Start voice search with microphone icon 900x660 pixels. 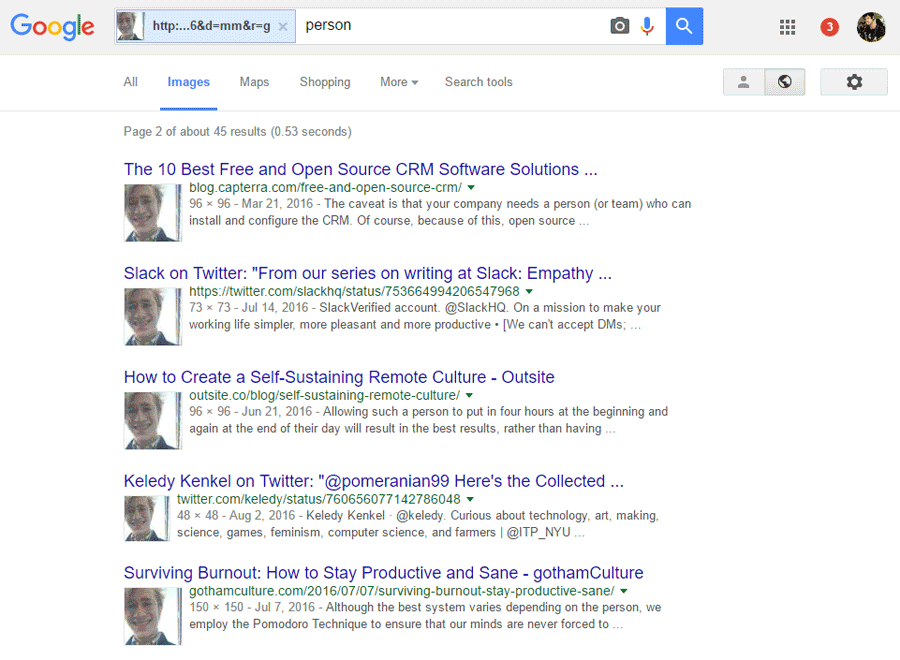647,26
